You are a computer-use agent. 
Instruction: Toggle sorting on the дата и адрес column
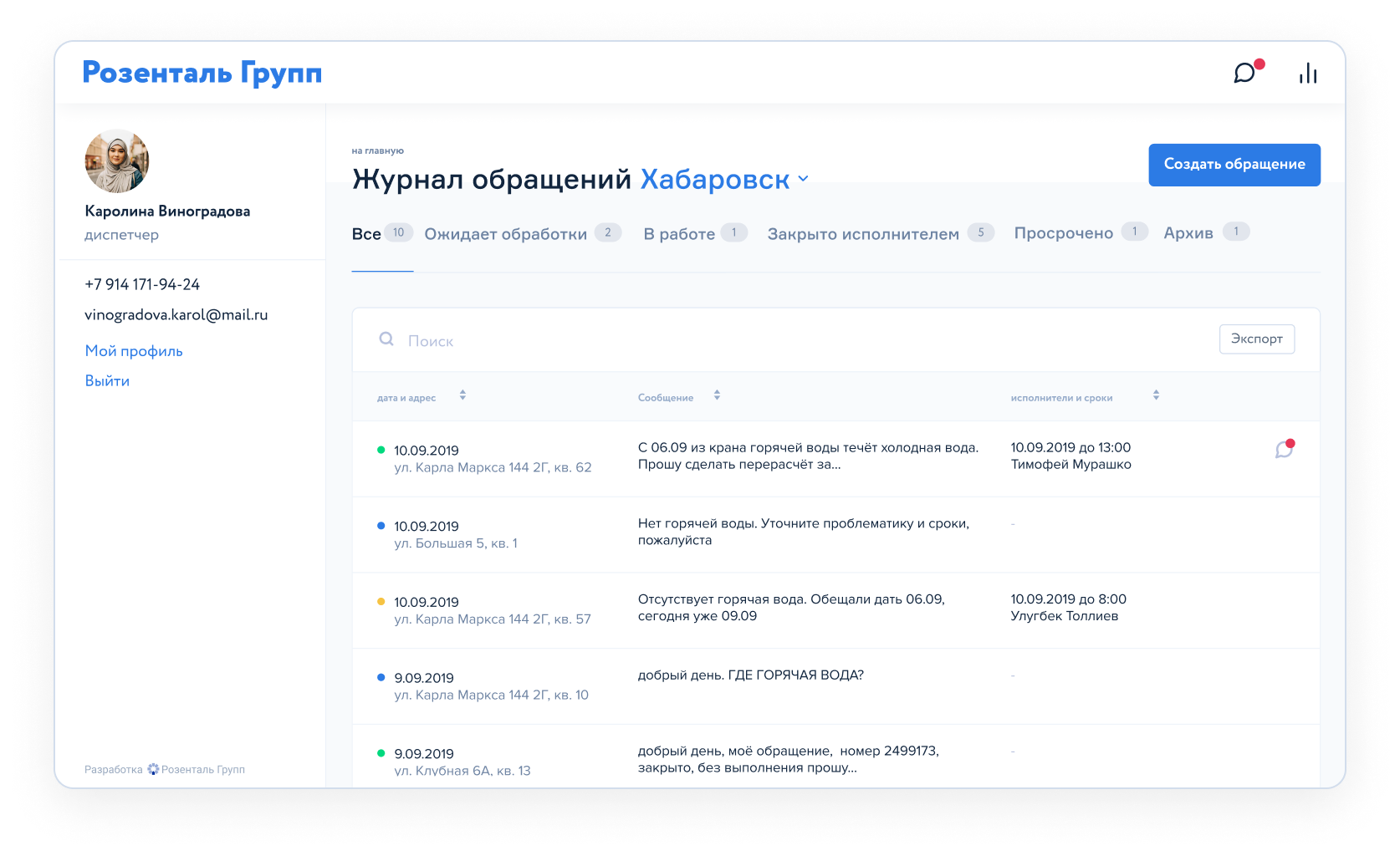coord(463,396)
